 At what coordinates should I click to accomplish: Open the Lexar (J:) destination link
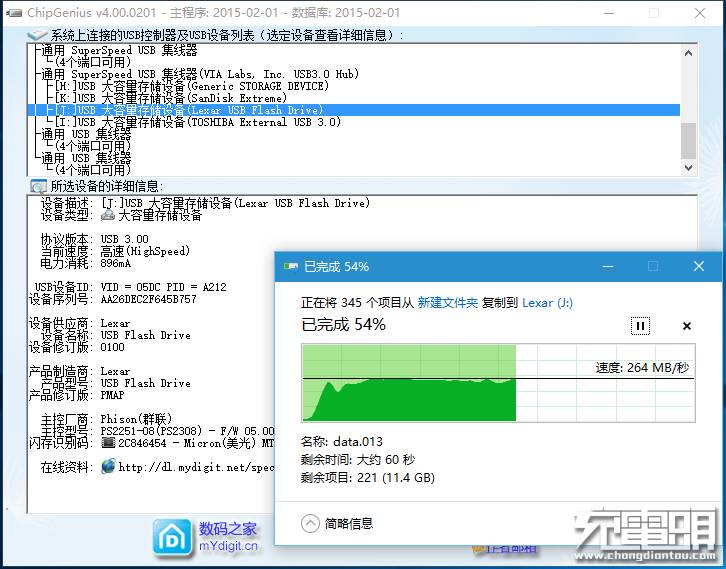pos(547,303)
